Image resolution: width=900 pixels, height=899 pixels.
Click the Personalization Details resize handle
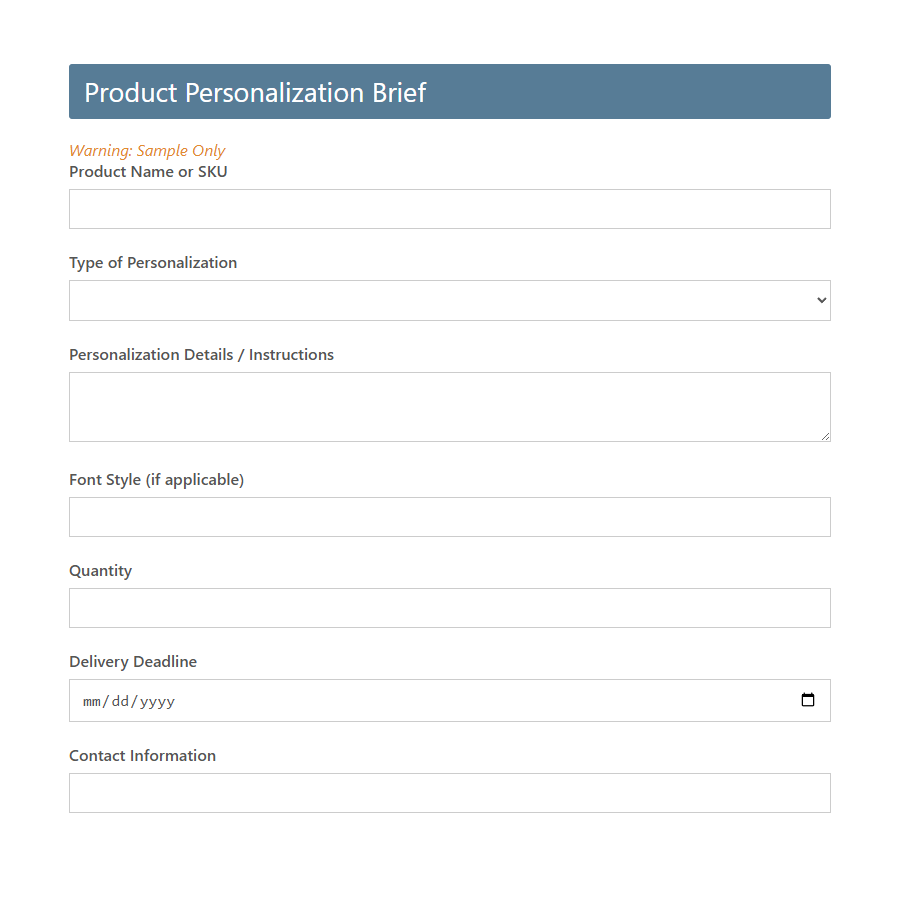click(826, 436)
